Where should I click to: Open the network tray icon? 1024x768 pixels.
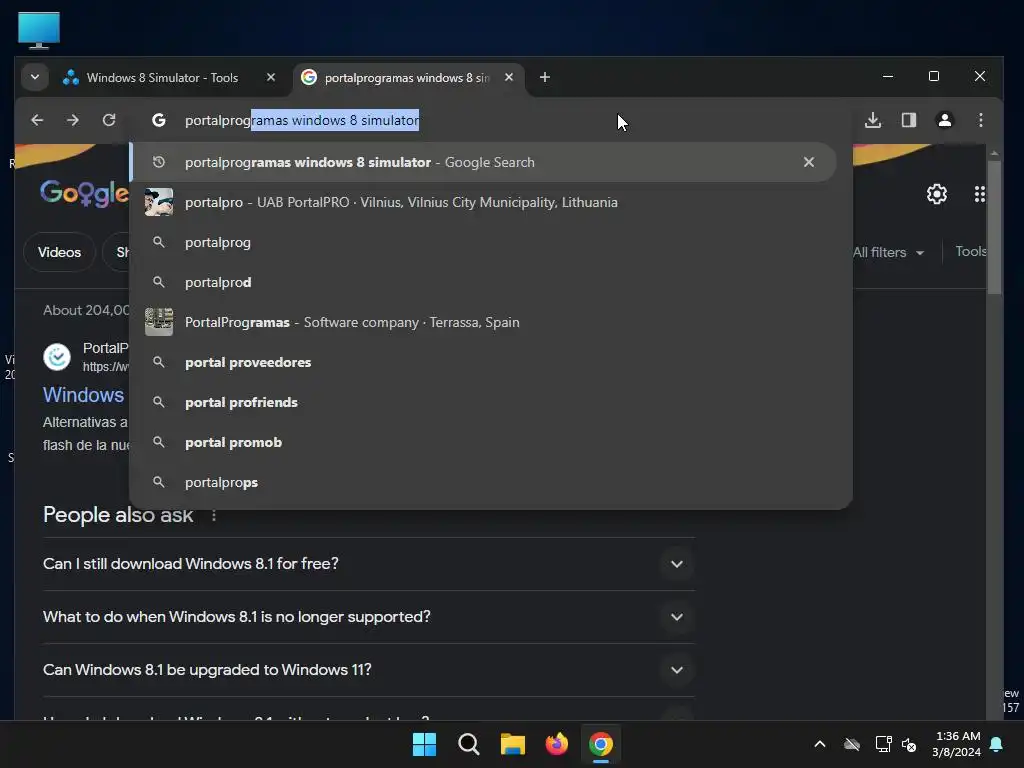[883, 744]
